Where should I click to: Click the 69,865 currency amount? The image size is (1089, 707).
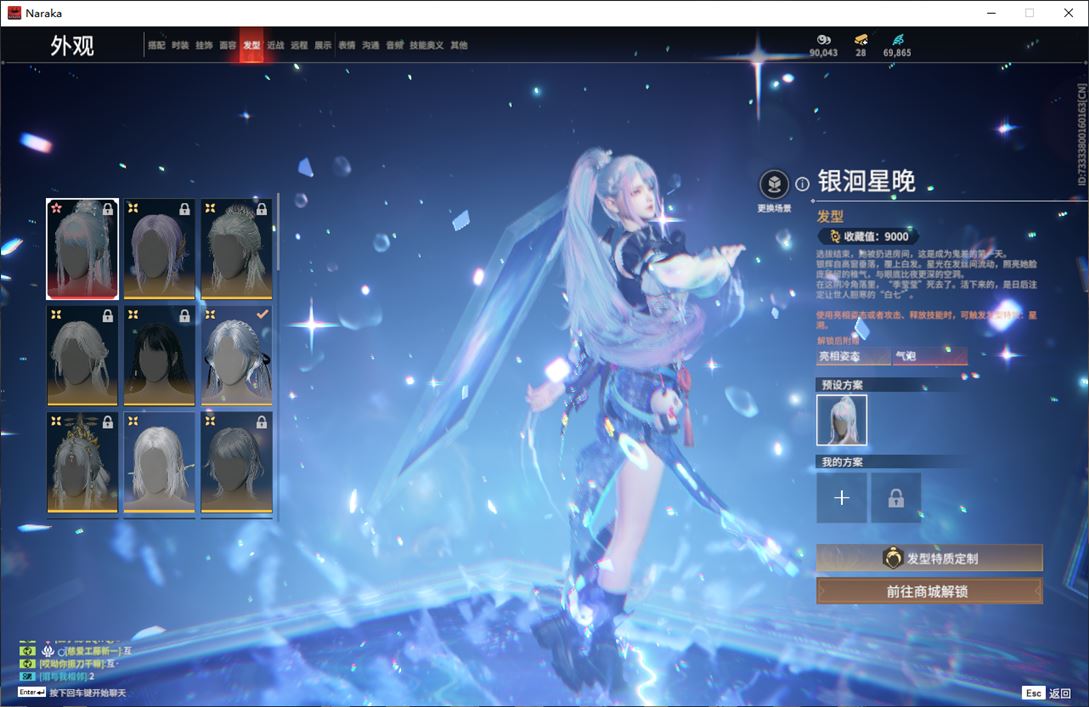click(897, 53)
